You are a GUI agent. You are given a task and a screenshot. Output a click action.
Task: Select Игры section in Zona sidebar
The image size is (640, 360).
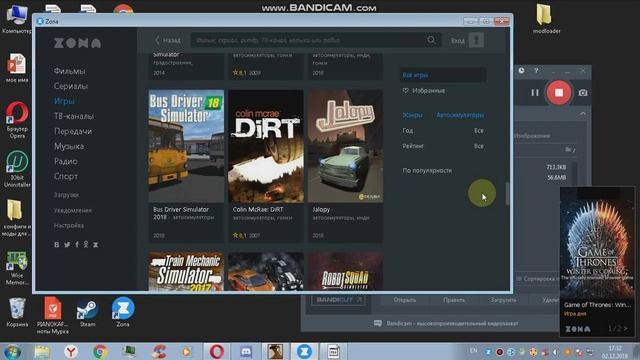[x=64, y=101]
